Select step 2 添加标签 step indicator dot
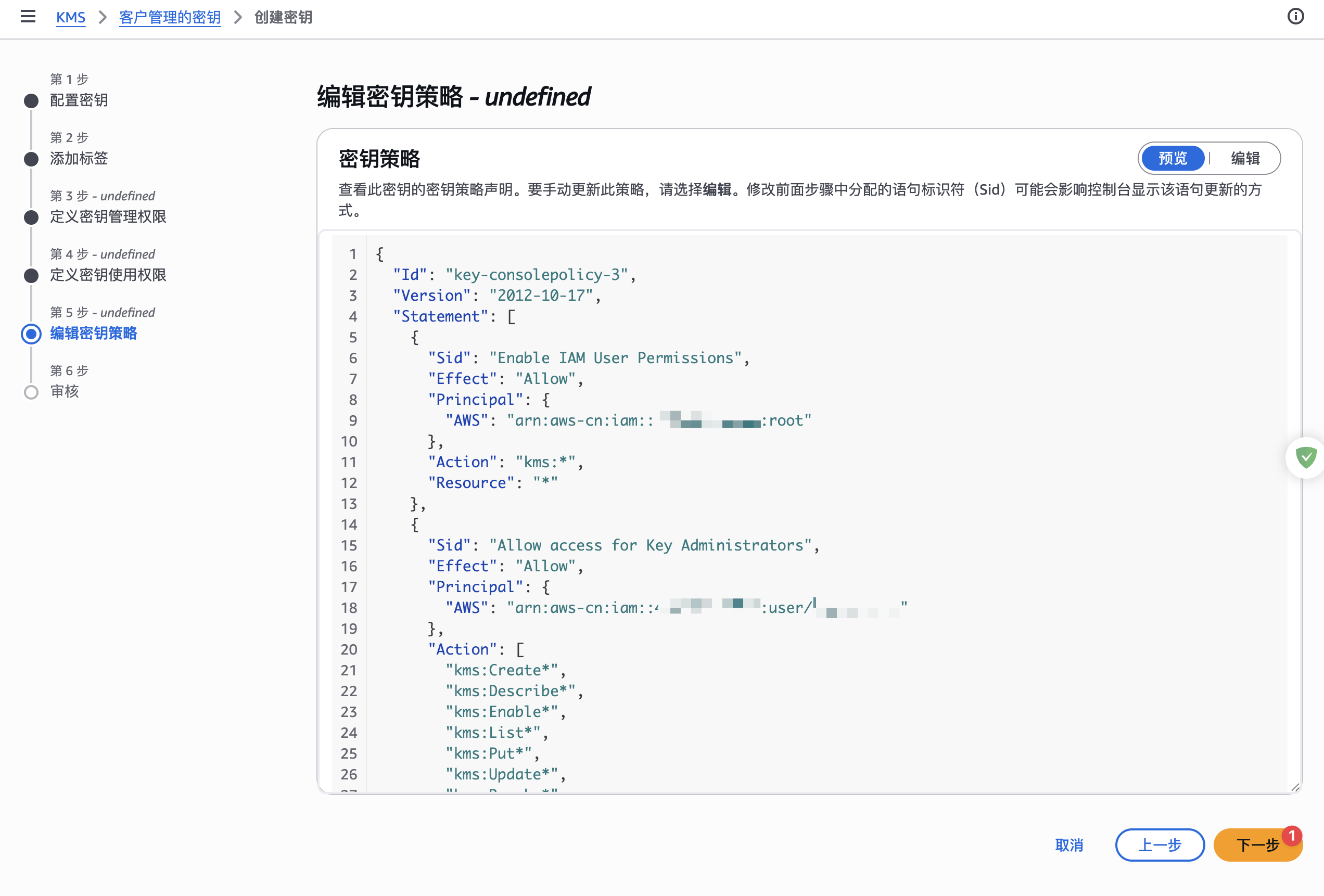Screen dimensions: 1324x896 [x=31, y=160]
